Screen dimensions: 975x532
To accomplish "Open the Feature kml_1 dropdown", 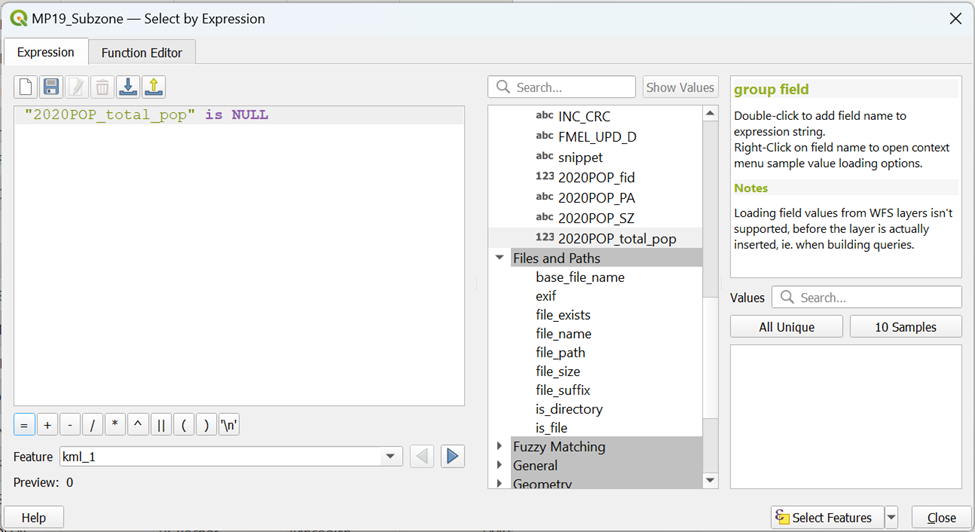I will pyautogui.click(x=391, y=457).
